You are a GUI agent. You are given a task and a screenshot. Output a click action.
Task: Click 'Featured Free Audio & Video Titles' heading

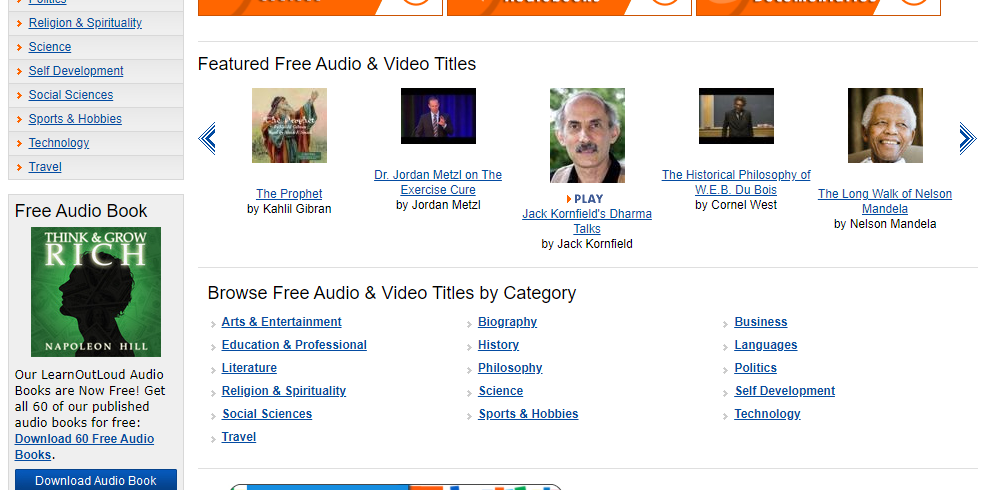point(337,64)
